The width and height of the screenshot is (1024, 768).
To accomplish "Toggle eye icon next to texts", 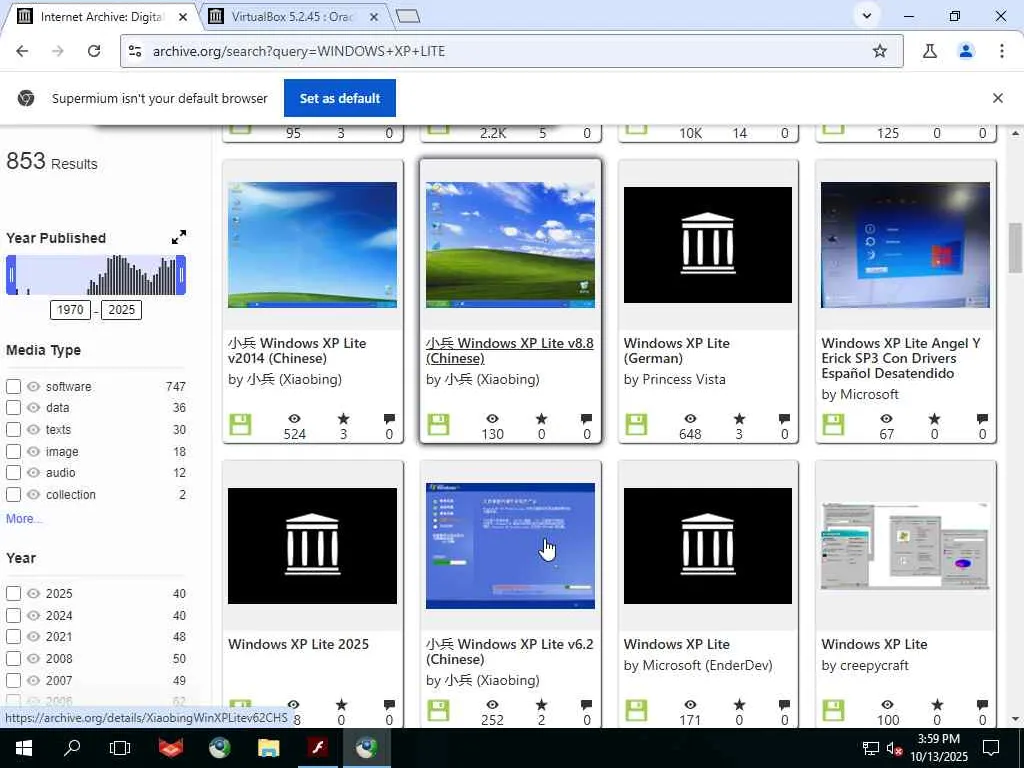I will coord(33,430).
